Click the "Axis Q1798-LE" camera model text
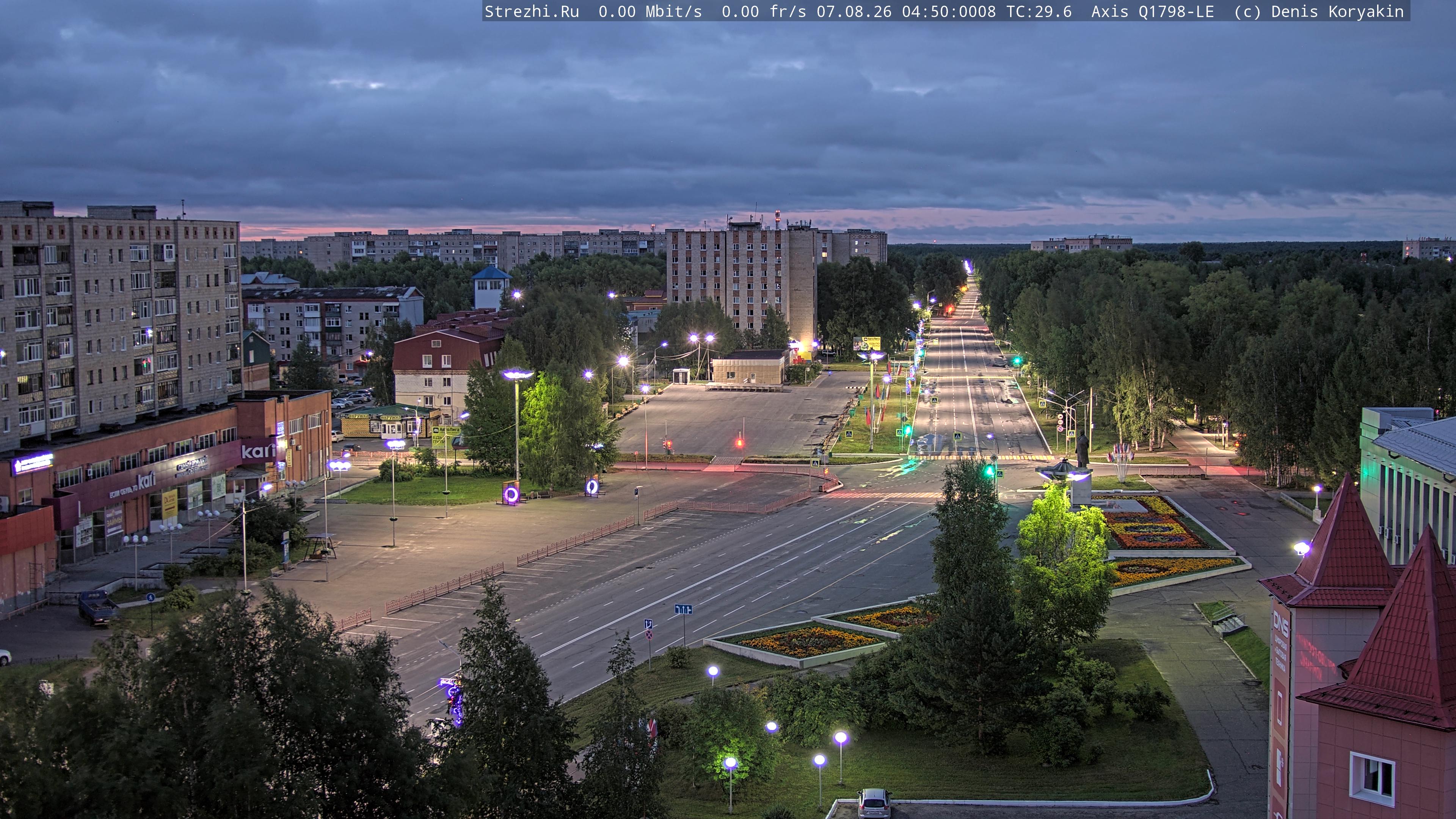1456x819 pixels. 1153,12
